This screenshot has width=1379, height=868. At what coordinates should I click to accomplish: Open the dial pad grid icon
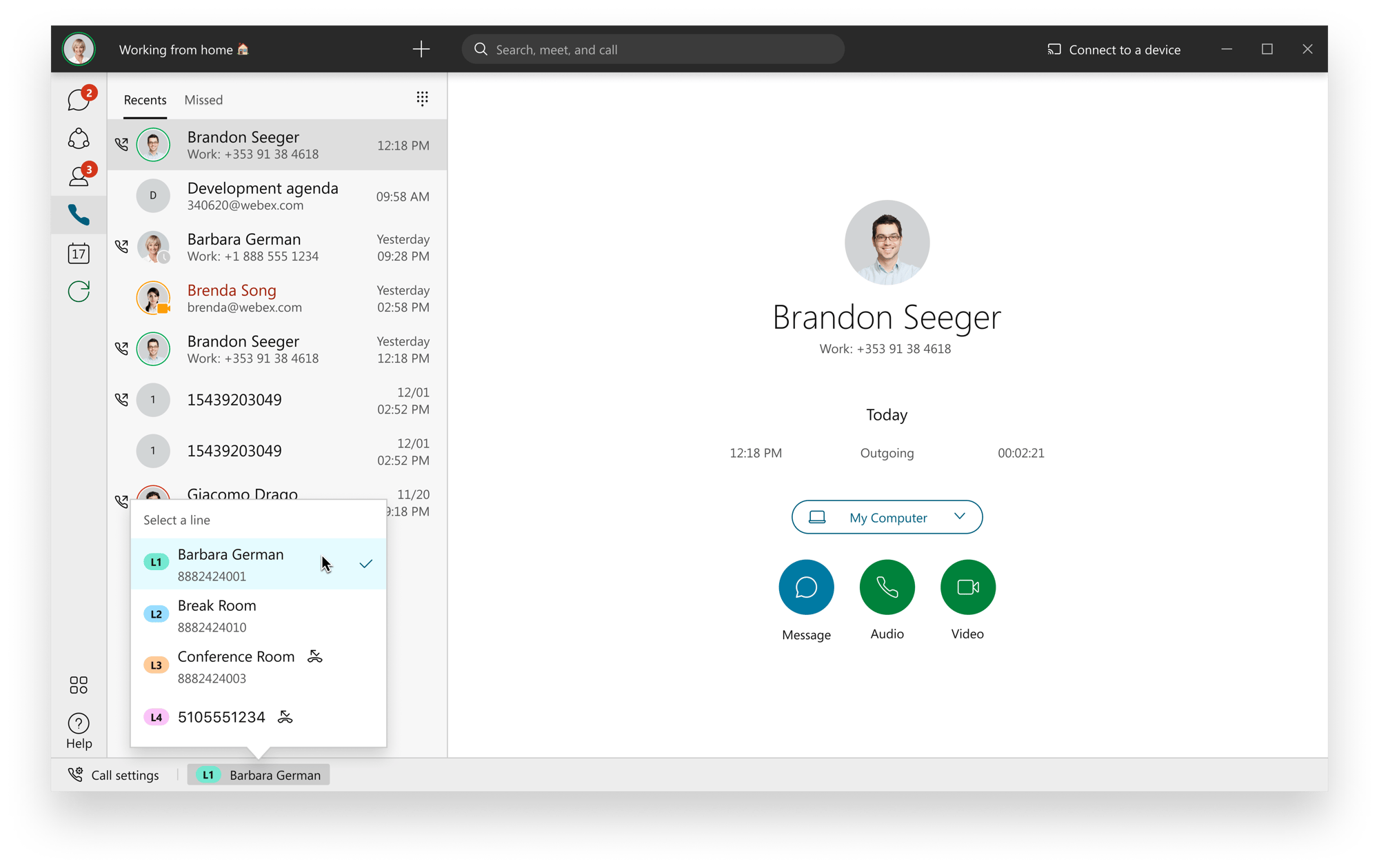click(422, 99)
